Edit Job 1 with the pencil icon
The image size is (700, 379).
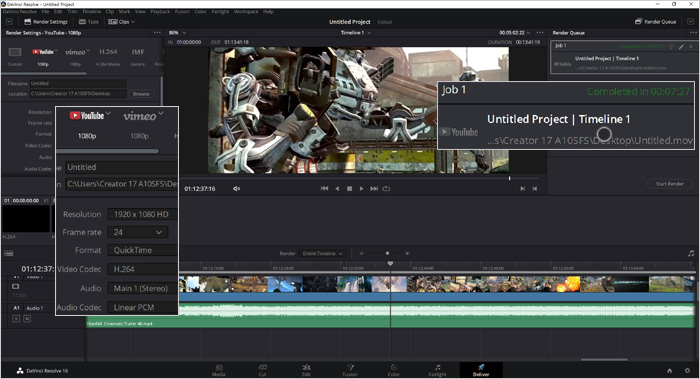(682, 46)
